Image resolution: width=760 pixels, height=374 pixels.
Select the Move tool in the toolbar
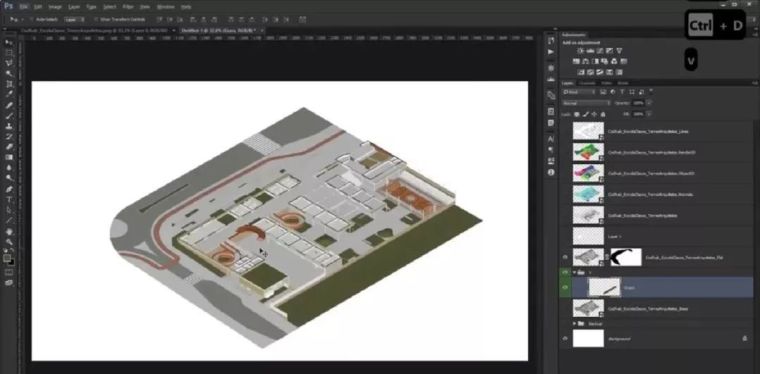tap(9, 43)
